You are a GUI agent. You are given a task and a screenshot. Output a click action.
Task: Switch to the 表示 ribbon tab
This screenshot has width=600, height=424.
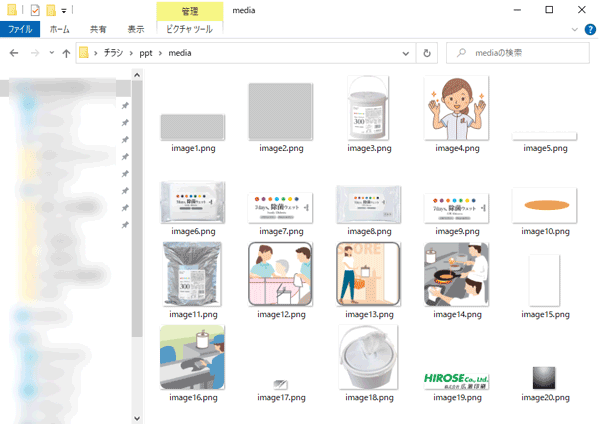coord(134,30)
